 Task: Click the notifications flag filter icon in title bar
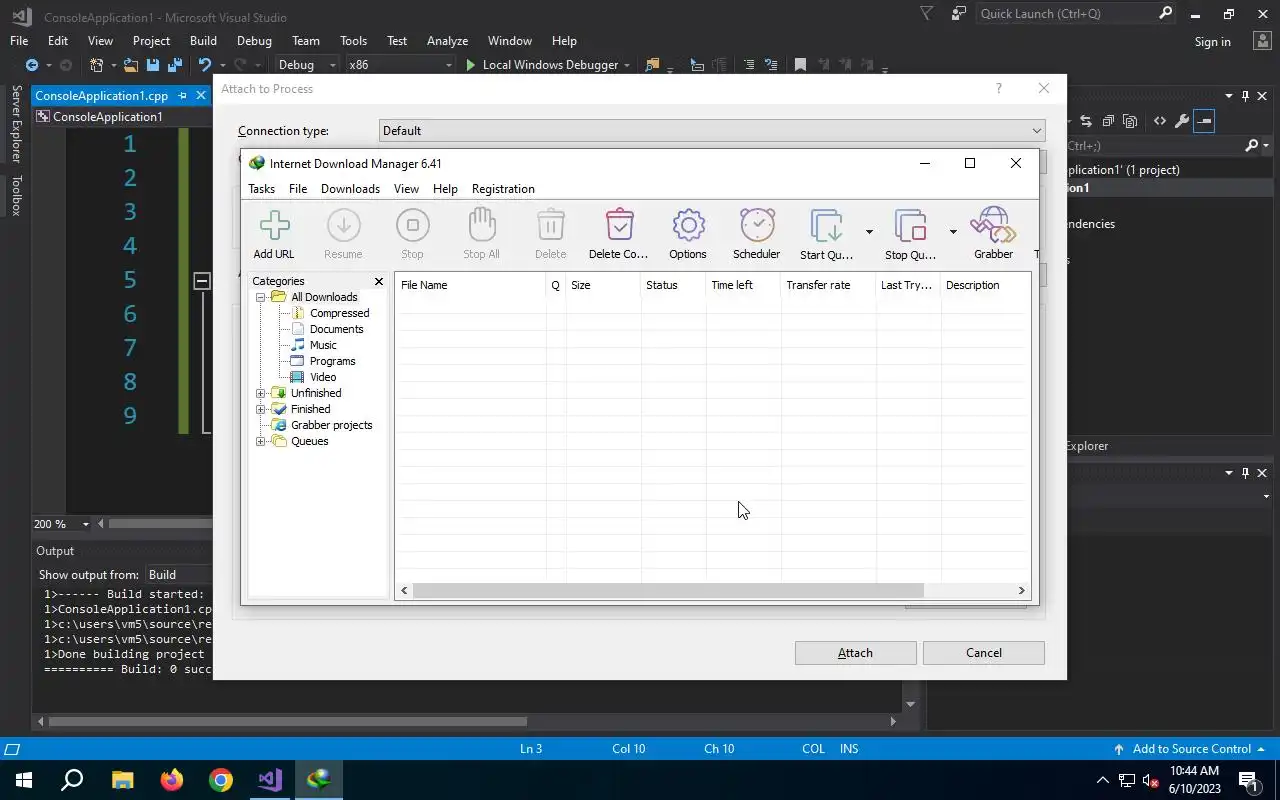pos(927,14)
